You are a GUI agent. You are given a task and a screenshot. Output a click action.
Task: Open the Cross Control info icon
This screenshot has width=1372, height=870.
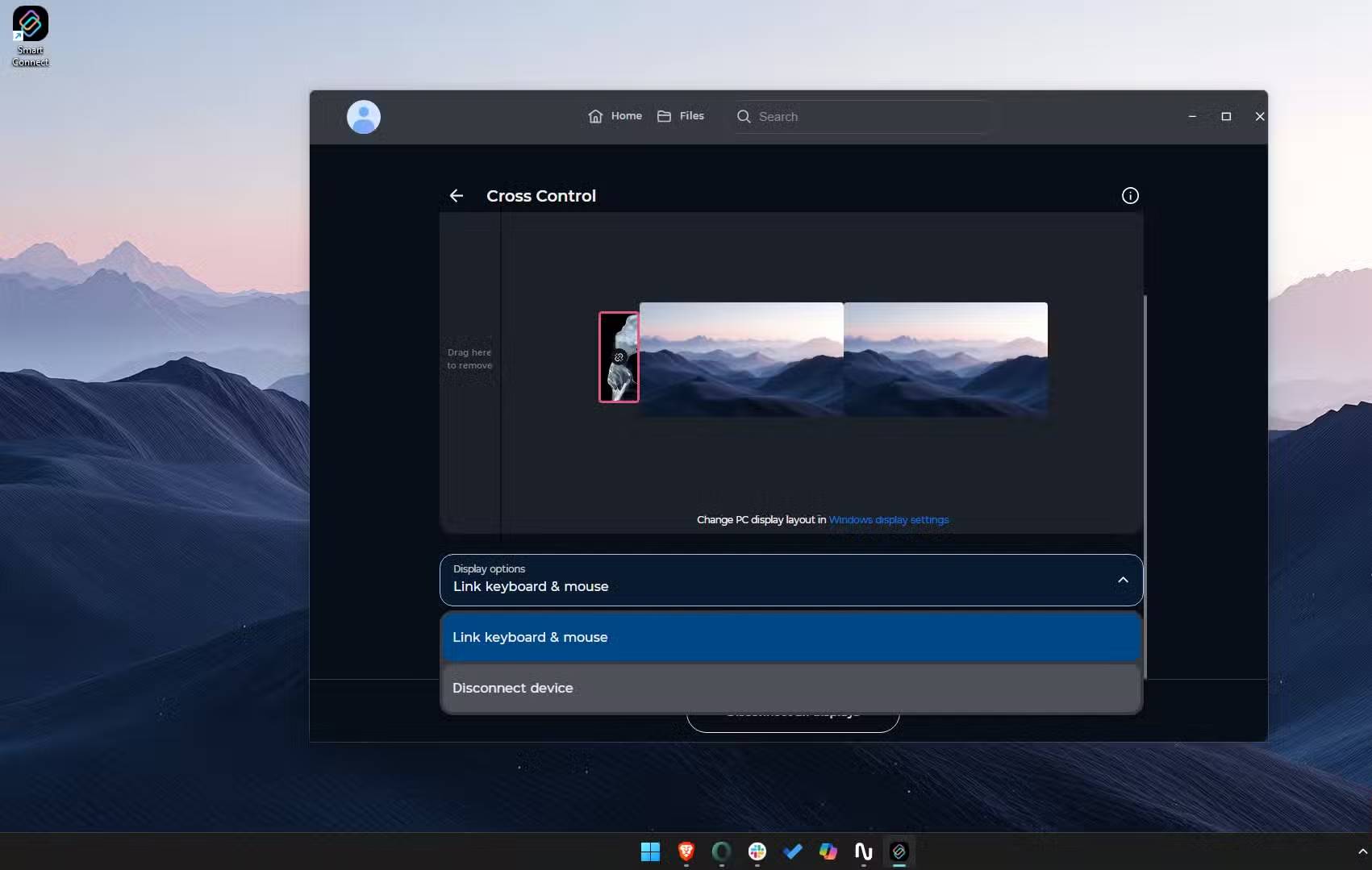tap(1129, 195)
